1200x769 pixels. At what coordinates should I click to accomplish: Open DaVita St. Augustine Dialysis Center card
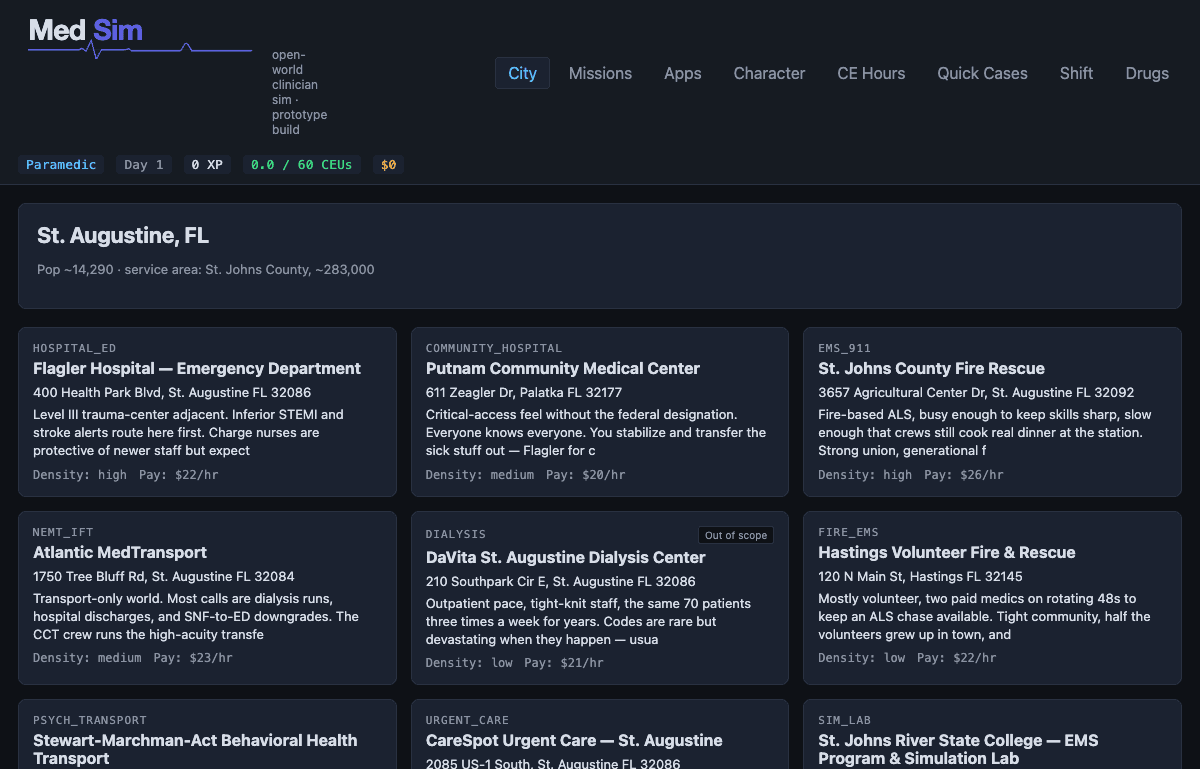click(x=600, y=598)
